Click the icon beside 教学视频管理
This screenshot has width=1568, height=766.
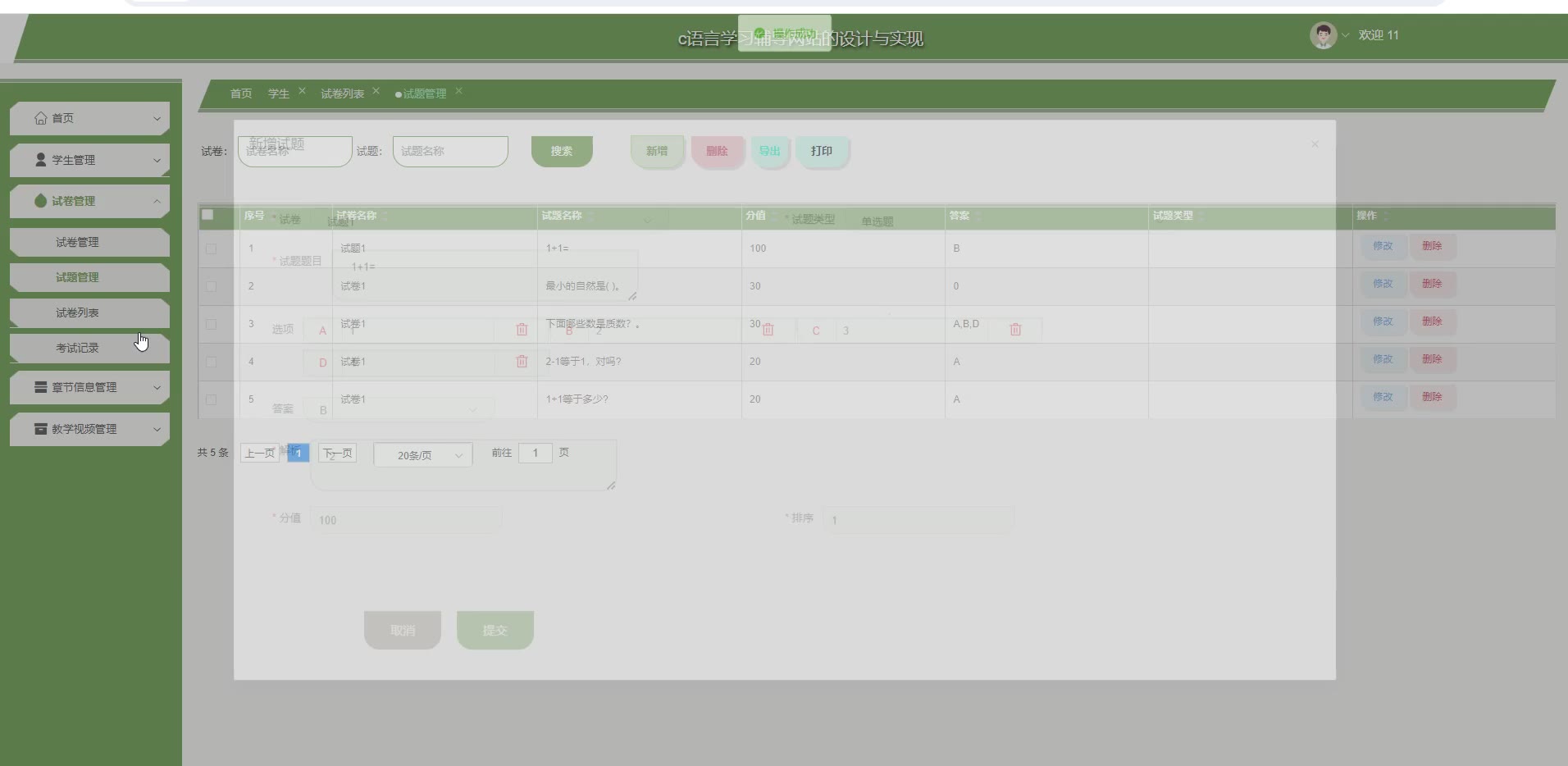[x=41, y=429]
